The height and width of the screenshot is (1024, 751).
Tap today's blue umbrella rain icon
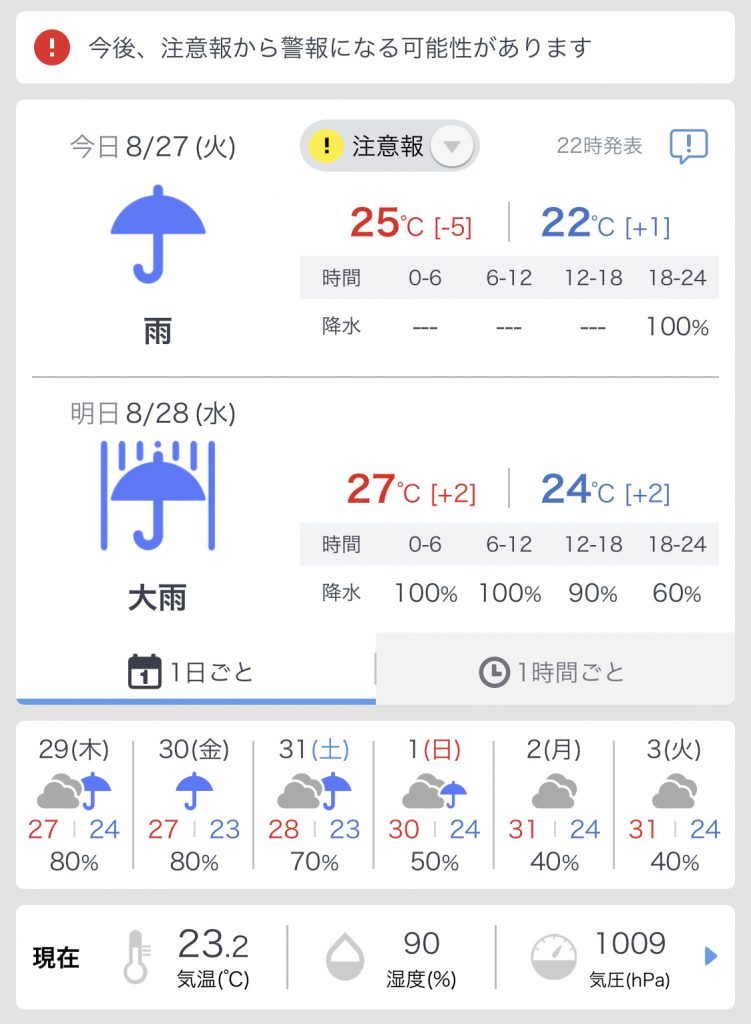click(157, 234)
